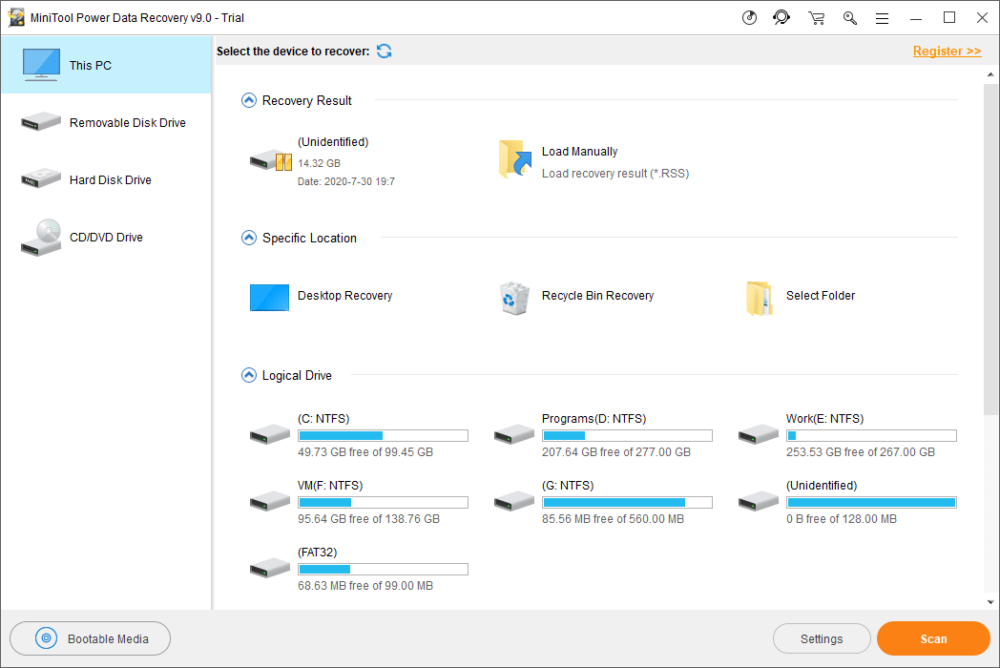Switch to Removable Disk Drive tab
The image size is (1000, 668).
[106, 122]
